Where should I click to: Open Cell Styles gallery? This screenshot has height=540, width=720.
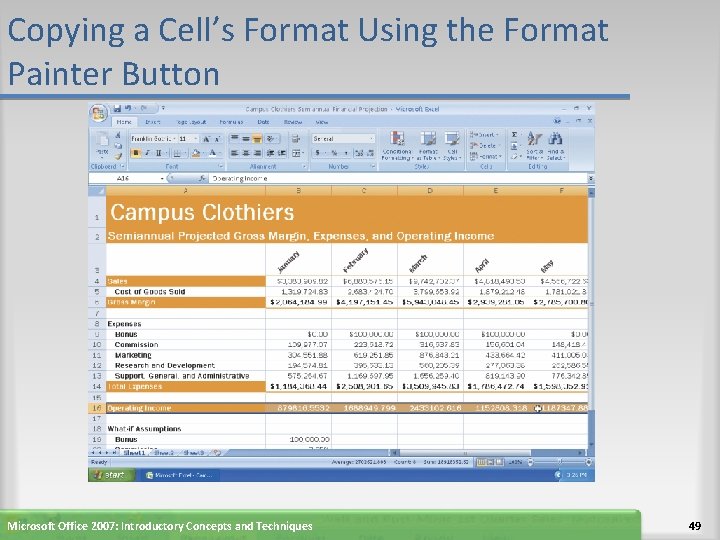[x=452, y=146]
